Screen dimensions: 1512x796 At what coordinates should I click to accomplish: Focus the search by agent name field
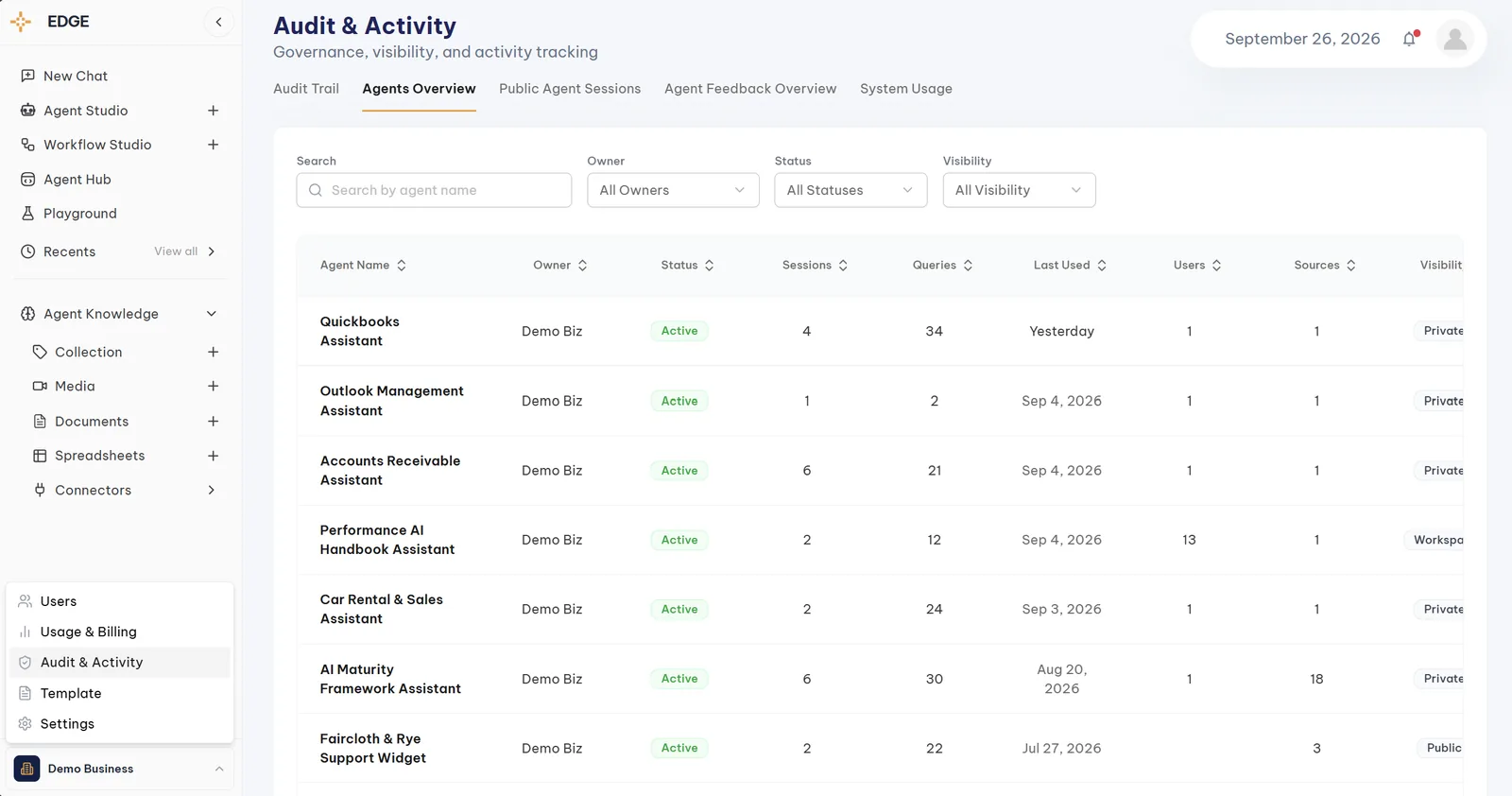[434, 190]
